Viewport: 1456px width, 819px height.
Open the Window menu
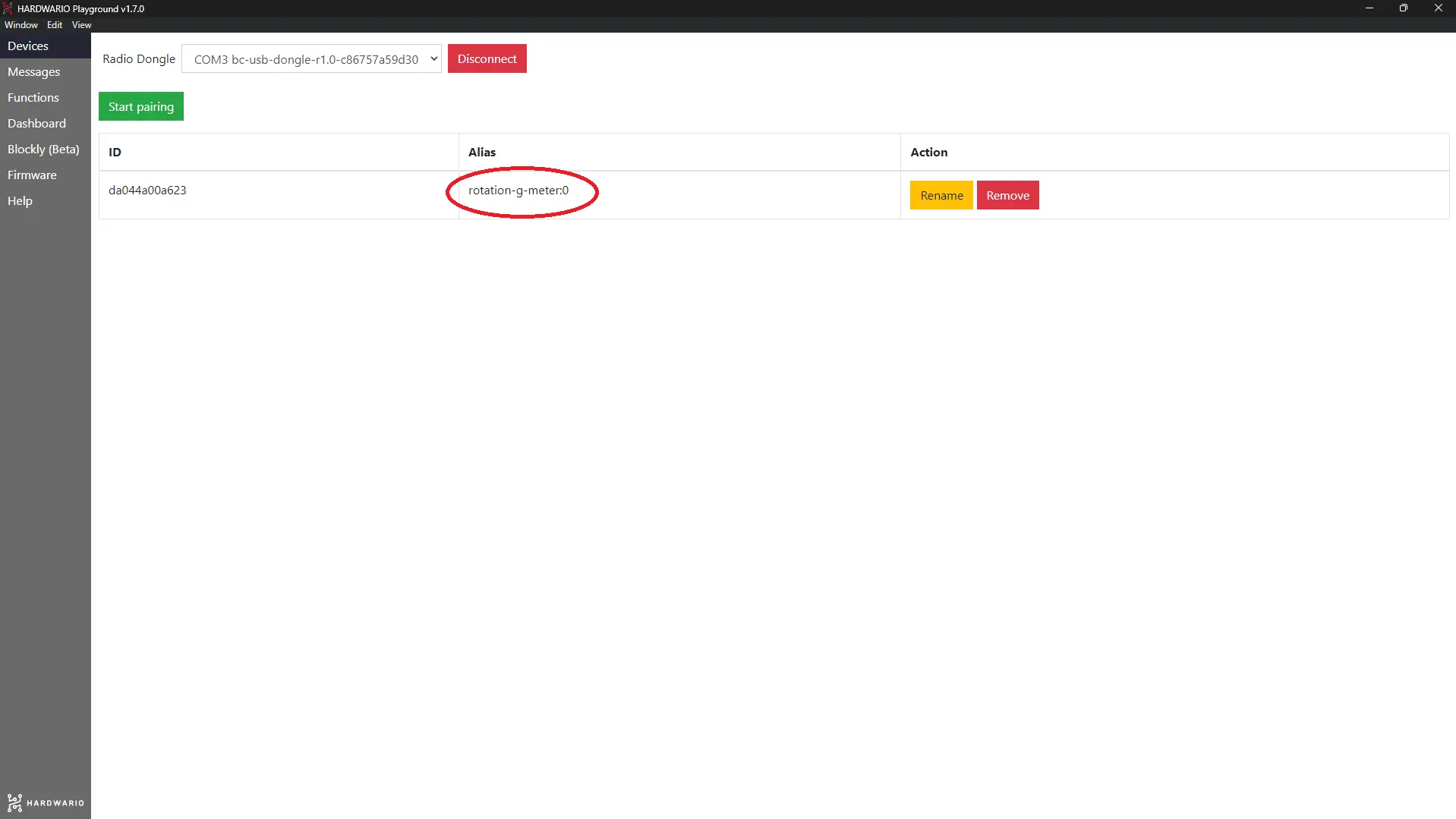point(21,25)
